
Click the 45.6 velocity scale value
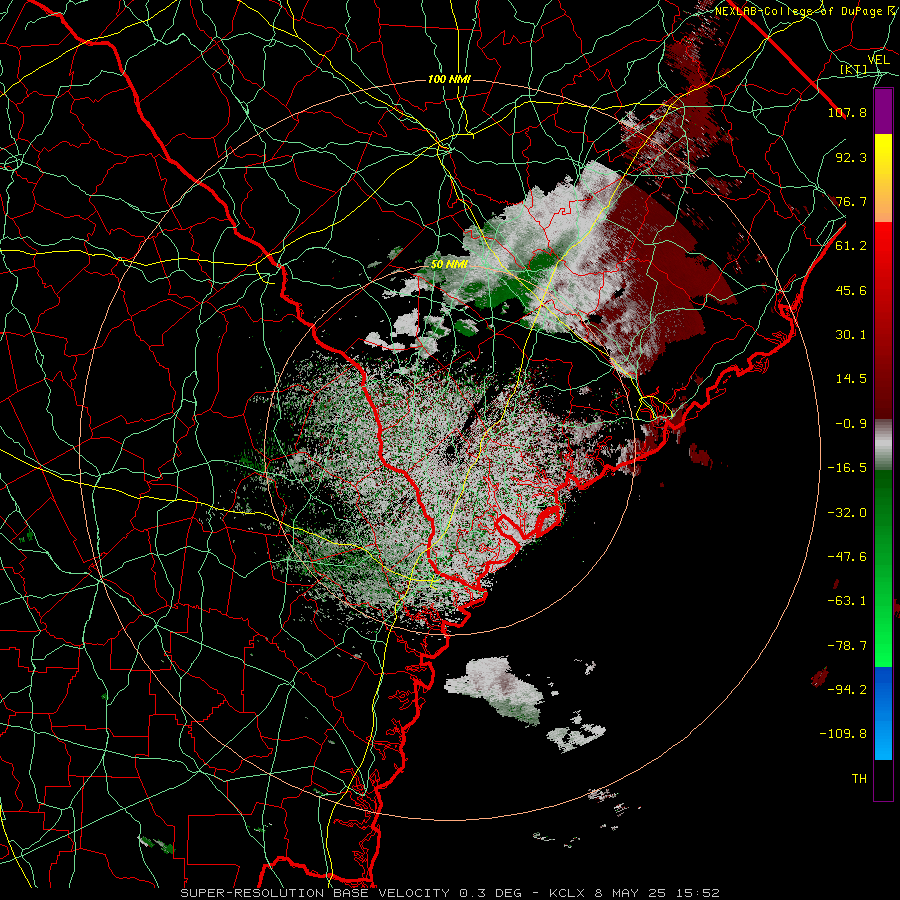(x=851, y=290)
